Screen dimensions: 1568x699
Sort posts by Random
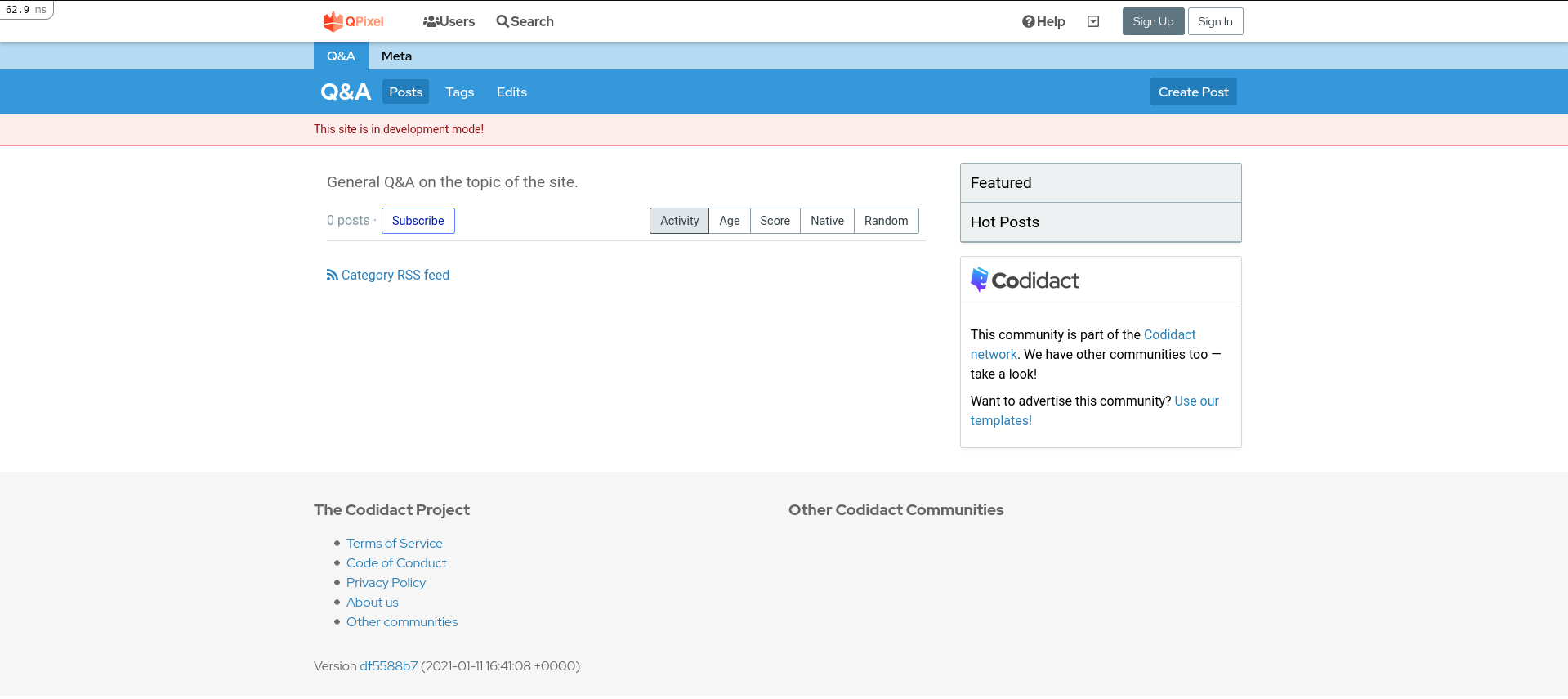[886, 221]
